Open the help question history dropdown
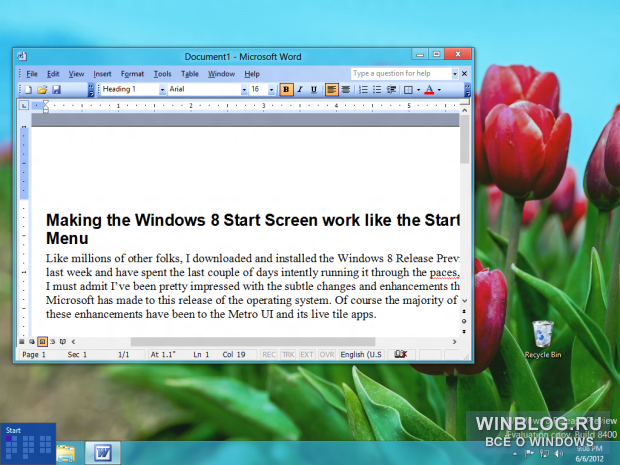620x465 pixels. tap(455, 74)
